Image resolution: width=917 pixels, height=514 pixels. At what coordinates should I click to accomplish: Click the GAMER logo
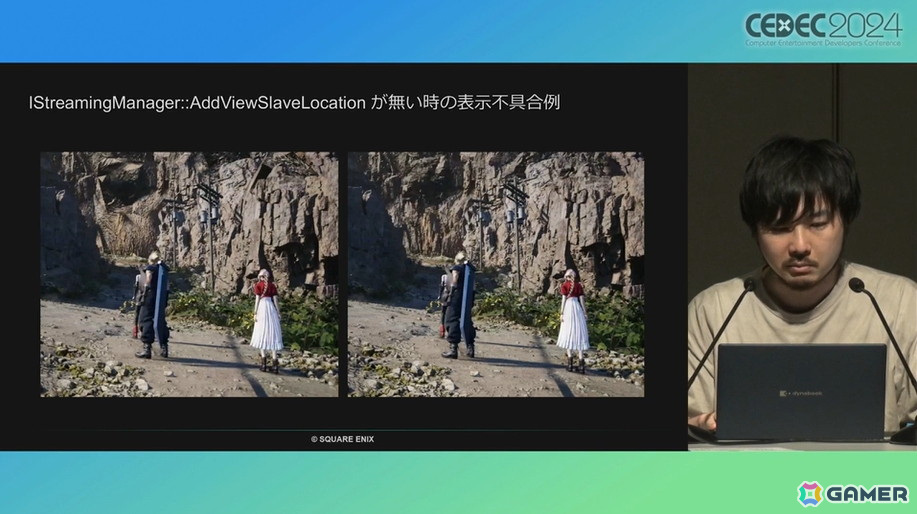[853, 494]
